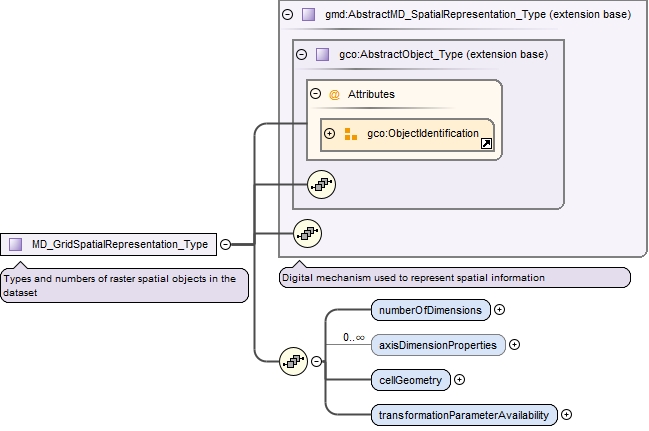The height and width of the screenshot is (431, 649).
Task: Expand the axisDimensionProperties element
Action: point(514,344)
